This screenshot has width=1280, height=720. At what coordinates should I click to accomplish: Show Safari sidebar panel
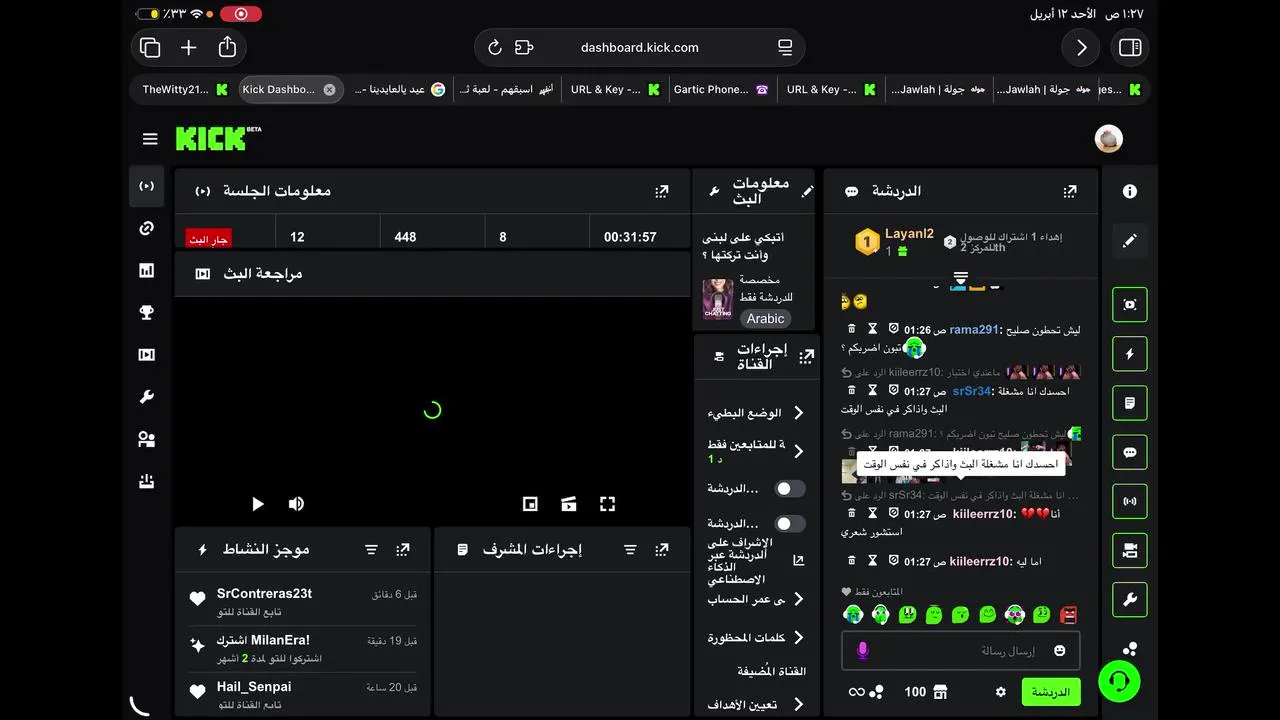pyautogui.click(x=1130, y=47)
